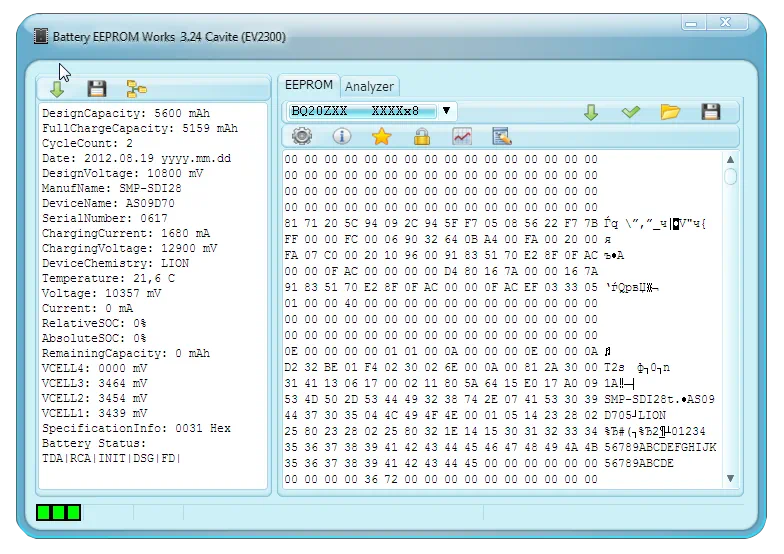Viewport: 784px width, 554px height.
Task: Expand the BQ20ZXX chip dropdown arrow
Action: [x=446, y=111]
